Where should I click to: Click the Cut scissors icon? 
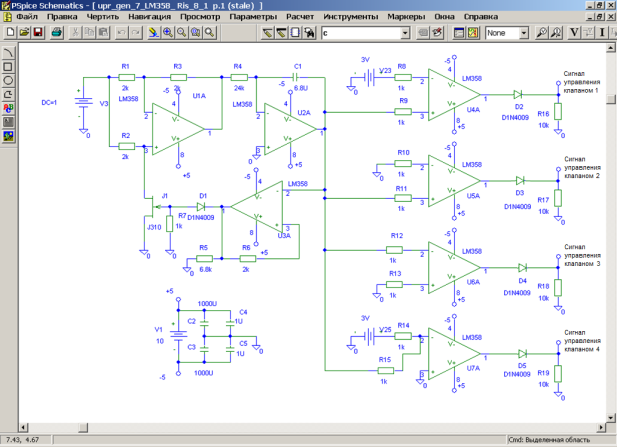click(x=75, y=32)
